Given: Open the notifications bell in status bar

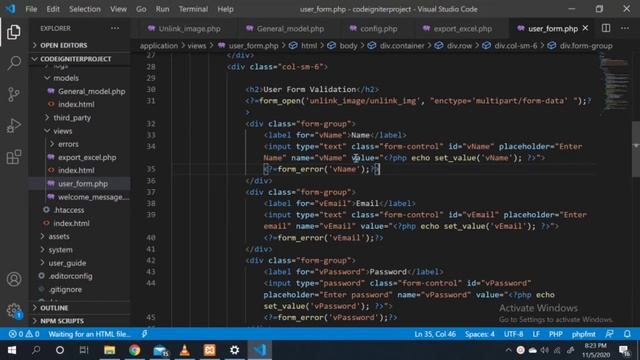Looking at the screenshot, I should coord(627,334).
